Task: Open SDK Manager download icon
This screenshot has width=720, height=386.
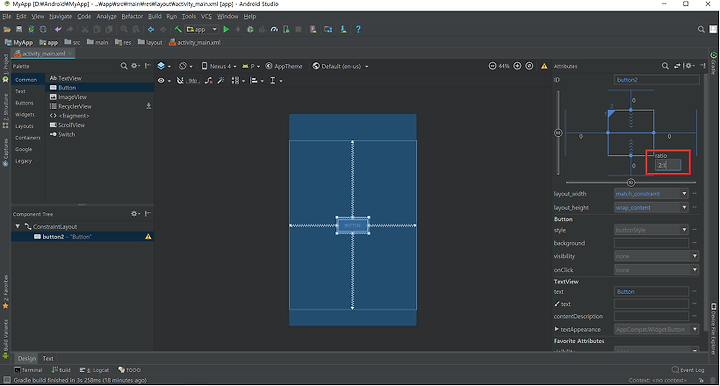Action: (x=343, y=29)
